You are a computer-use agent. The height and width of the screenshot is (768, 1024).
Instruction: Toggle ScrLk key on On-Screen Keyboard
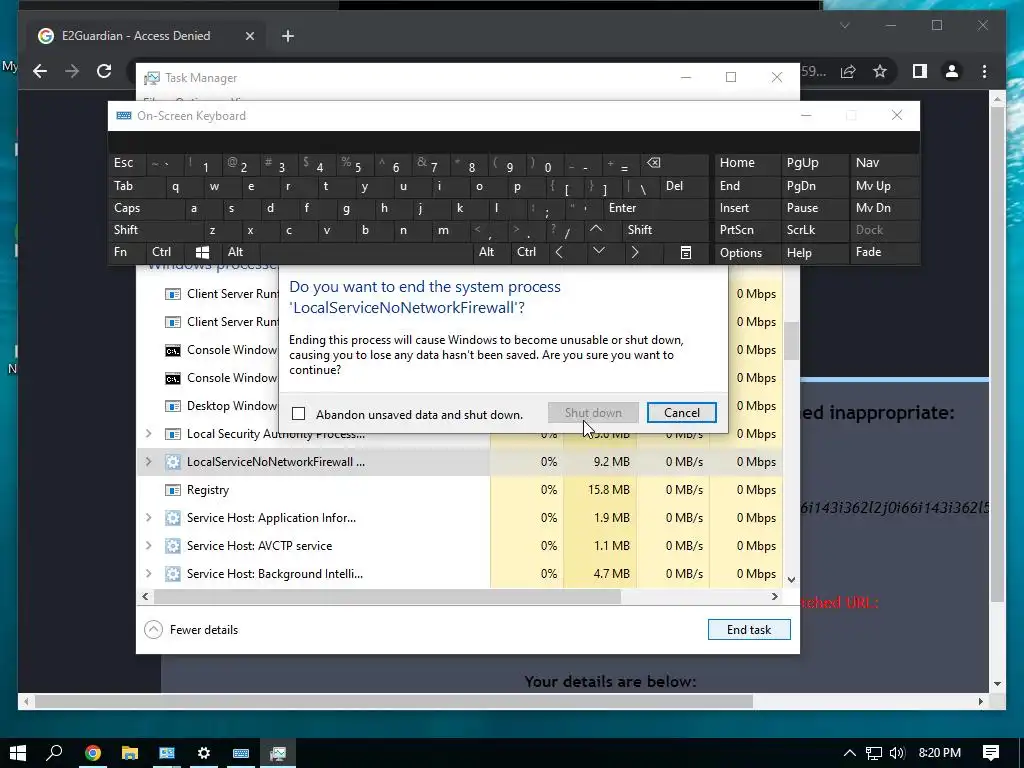pyautogui.click(x=815, y=230)
